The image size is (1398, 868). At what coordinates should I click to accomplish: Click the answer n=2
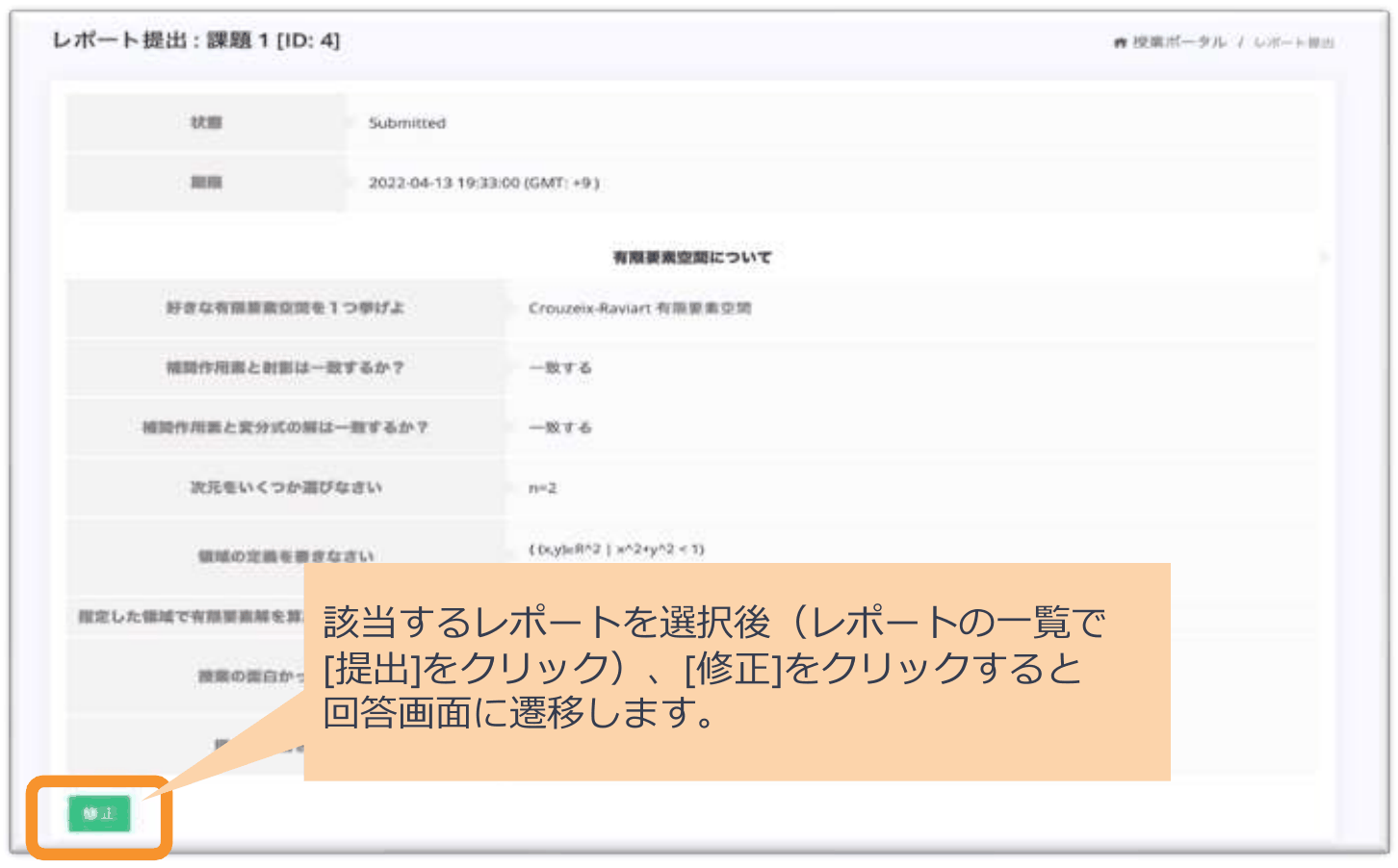543,488
